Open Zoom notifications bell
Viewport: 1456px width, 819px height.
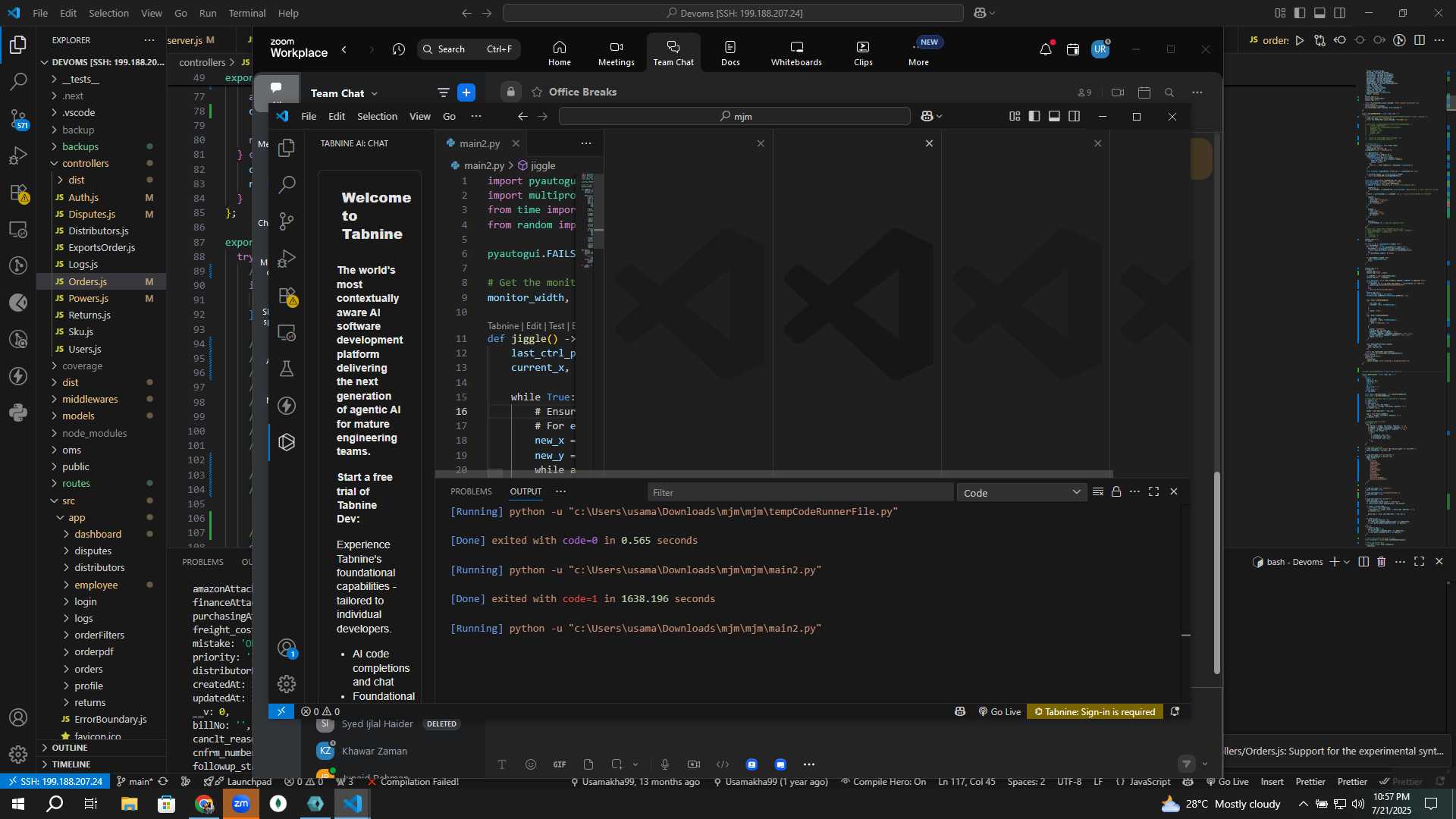[1046, 50]
